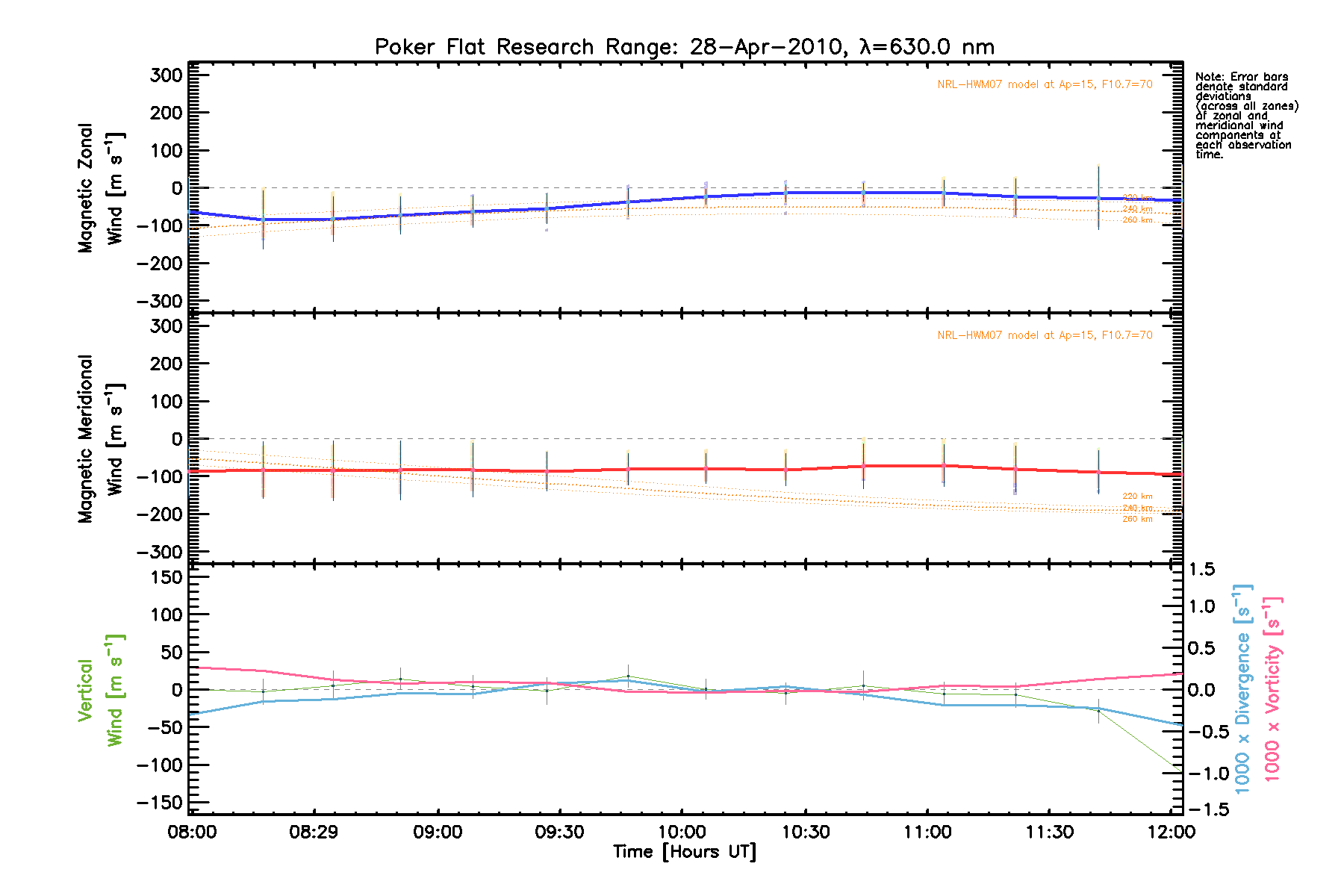Image resolution: width=1344 pixels, height=896 pixels.
Task: Click the Time [Hours UT] axis title
Action: pyautogui.click(x=684, y=852)
